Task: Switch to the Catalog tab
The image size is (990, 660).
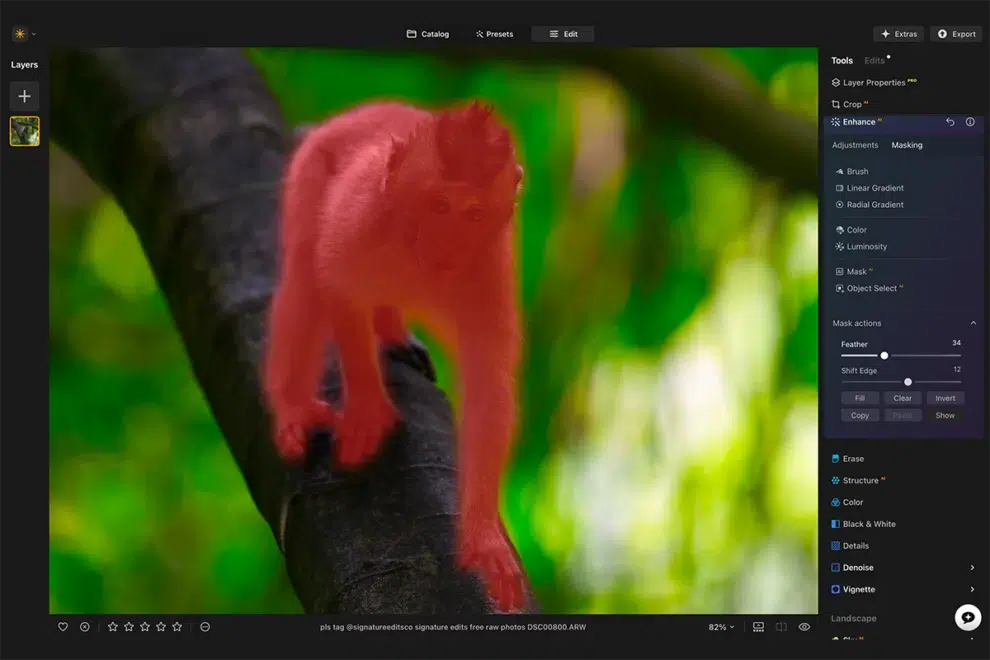Action: coord(428,34)
